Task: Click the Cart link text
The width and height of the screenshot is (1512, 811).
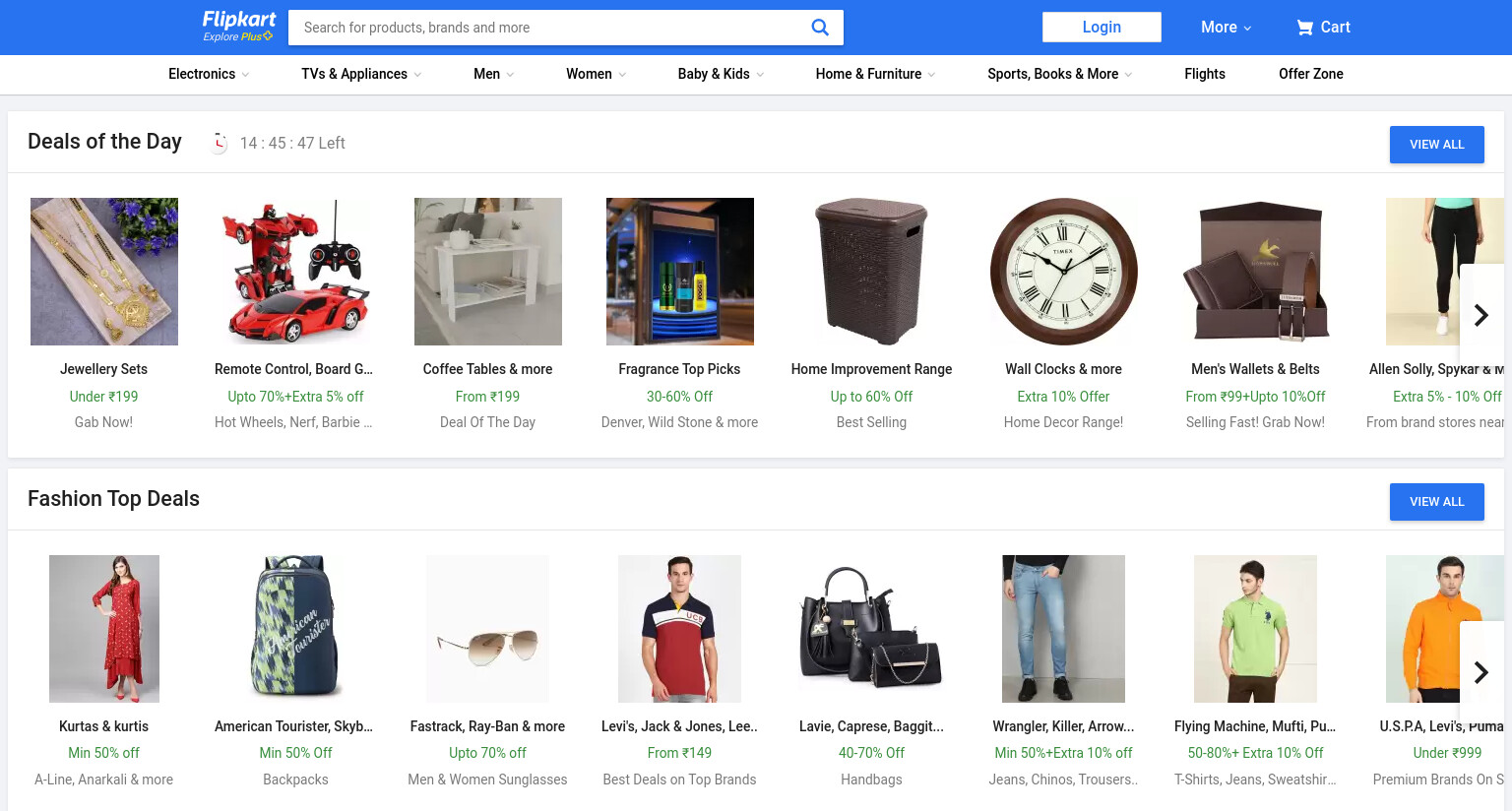Action: (x=1336, y=28)
